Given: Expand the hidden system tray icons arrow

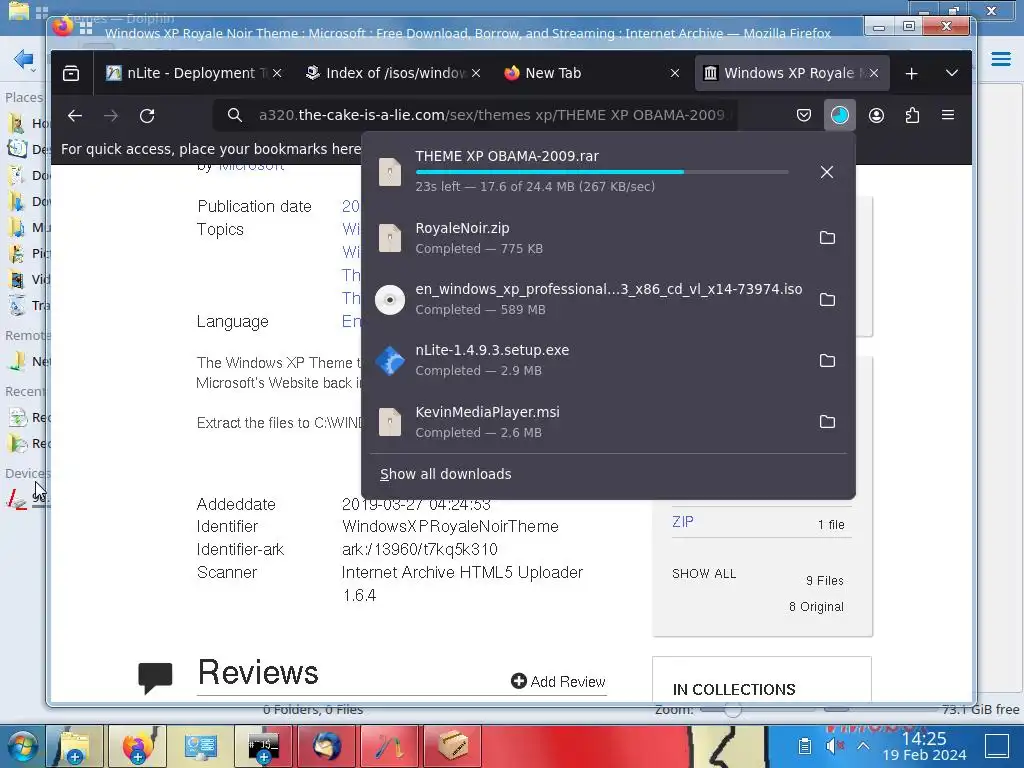Looking at the screenshot, I should (863, 746).
